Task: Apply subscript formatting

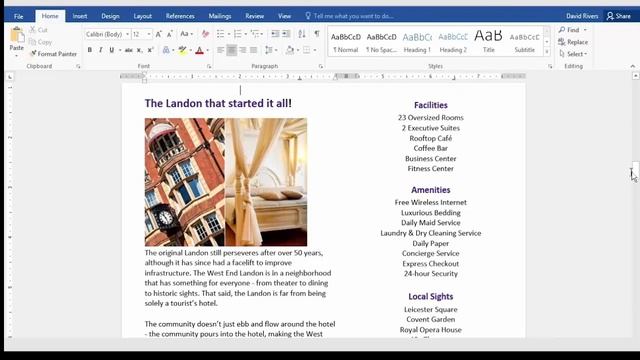Action: (140, 50)
